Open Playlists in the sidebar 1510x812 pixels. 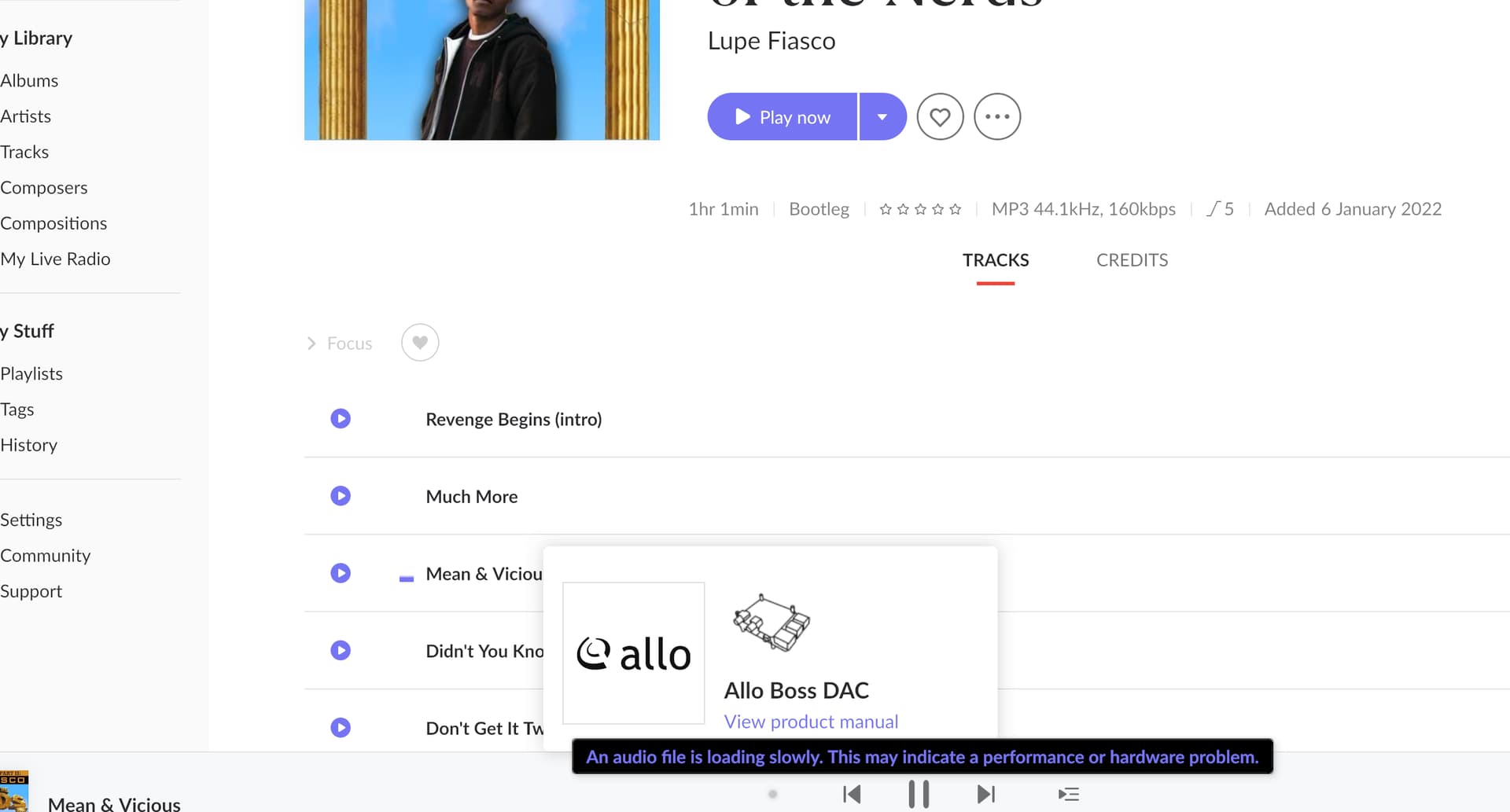click(x=31, y=373)
